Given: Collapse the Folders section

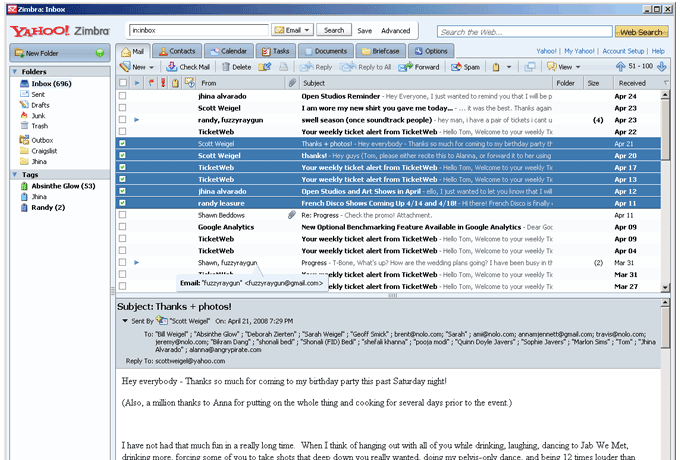Looking at the screenshot, I should point(15,72).
